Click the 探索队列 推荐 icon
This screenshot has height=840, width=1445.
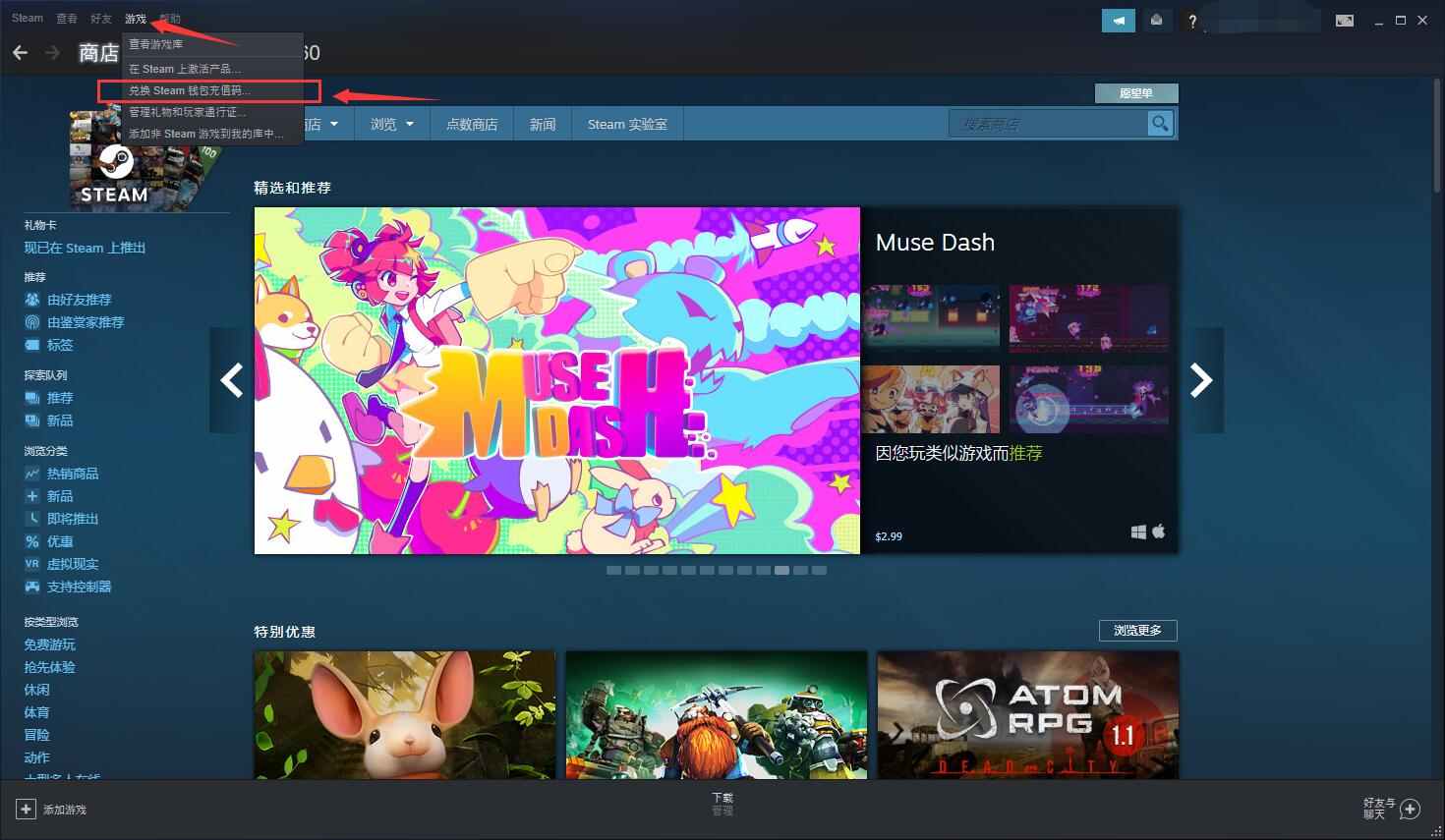[x=32, y=398]
